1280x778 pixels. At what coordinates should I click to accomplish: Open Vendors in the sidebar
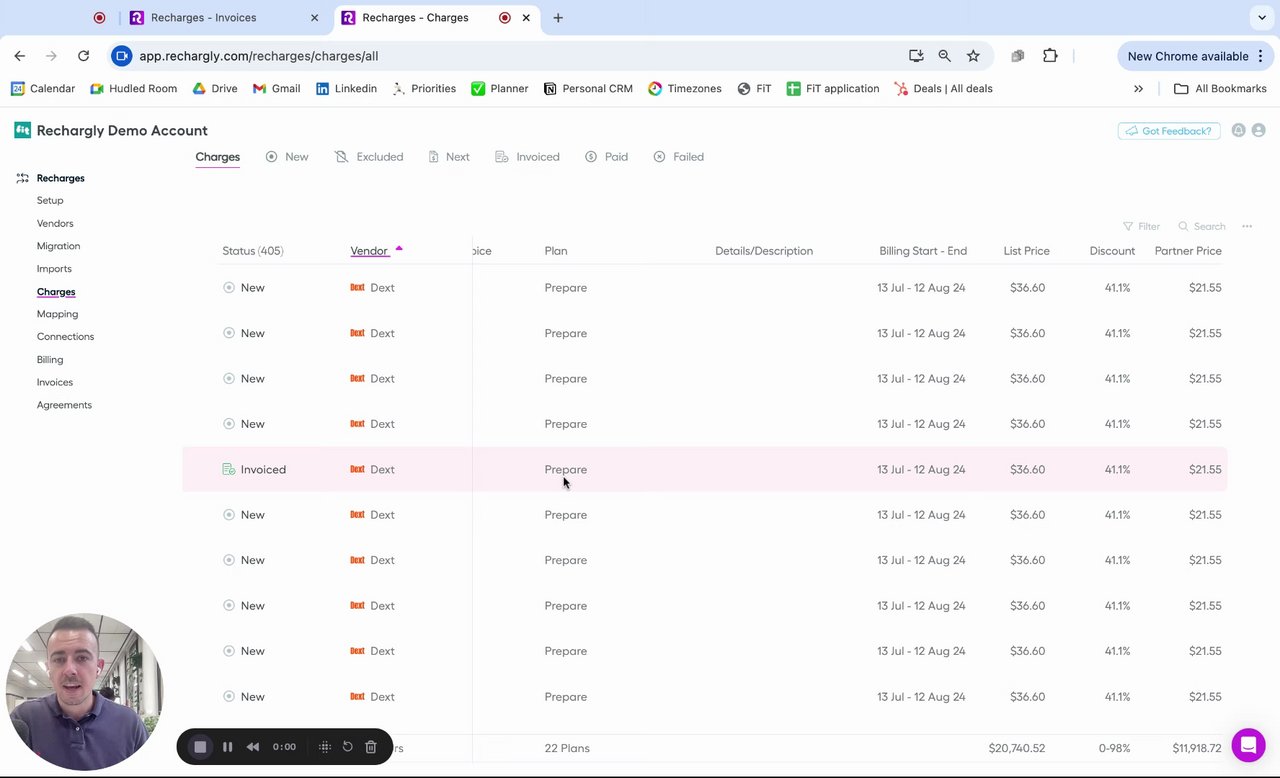55,223
